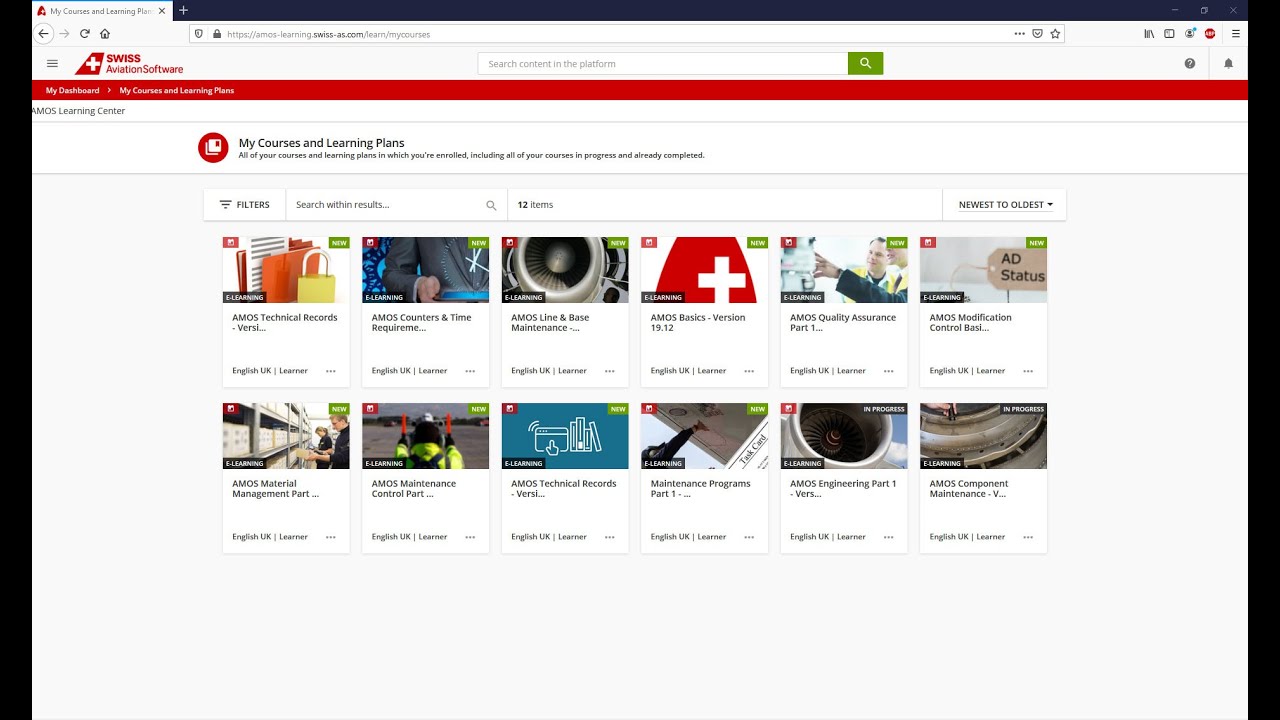This screenshot has width=1280, height=720.
Task: Click AD Status thumbnail of Modification Control
Action: point(983,270)
